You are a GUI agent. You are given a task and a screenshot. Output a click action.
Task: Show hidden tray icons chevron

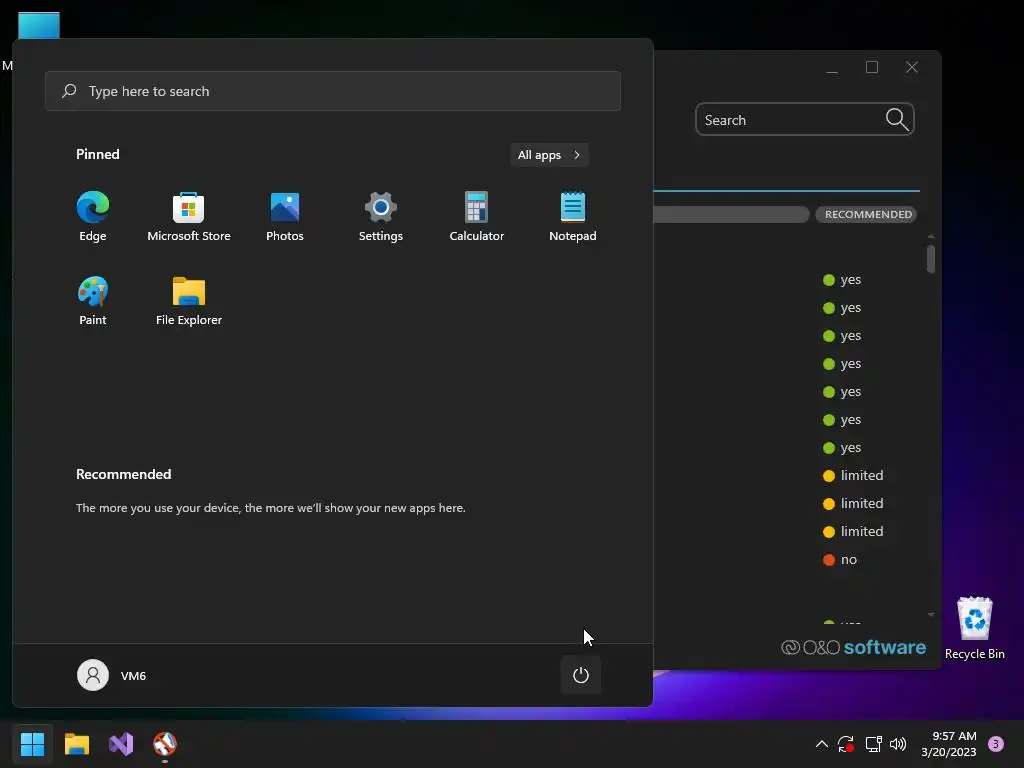point(822,744)
